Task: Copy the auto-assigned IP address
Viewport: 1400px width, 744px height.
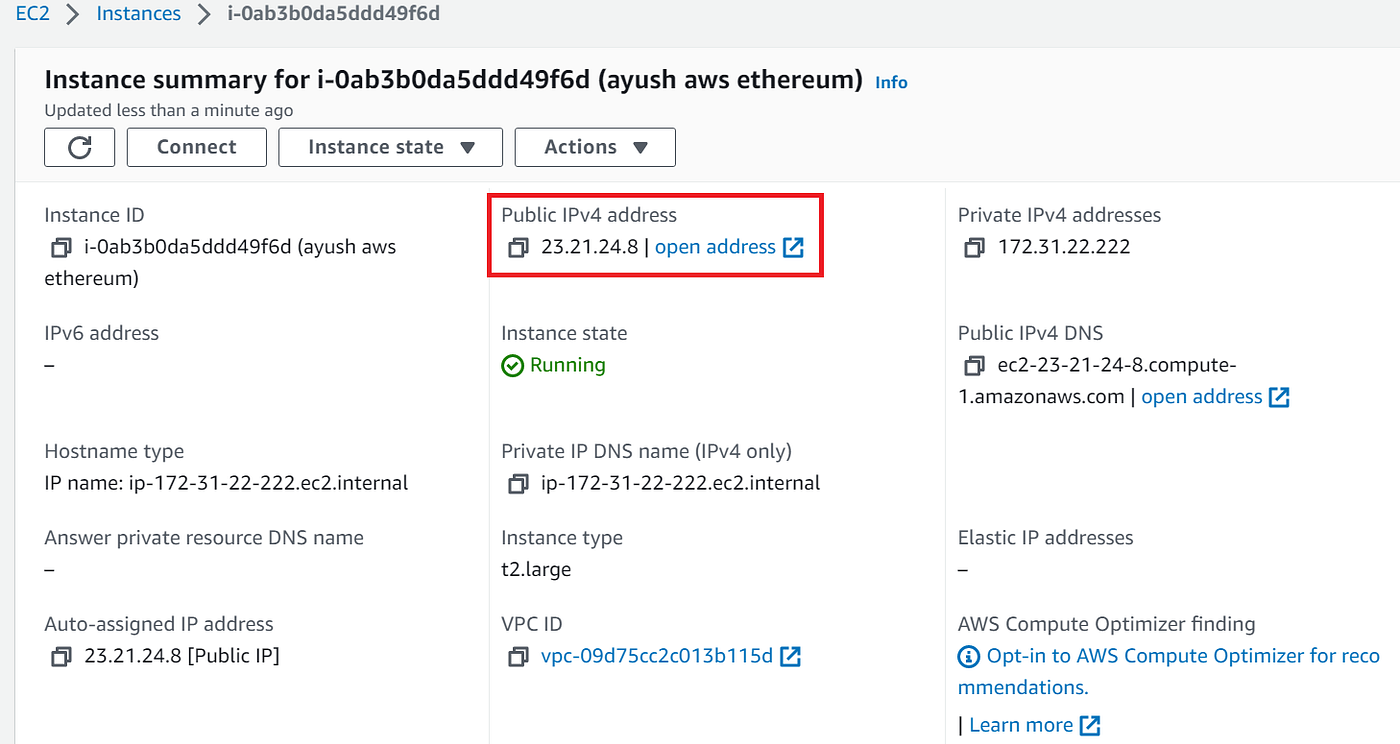Action: click(x=61, y=656)
